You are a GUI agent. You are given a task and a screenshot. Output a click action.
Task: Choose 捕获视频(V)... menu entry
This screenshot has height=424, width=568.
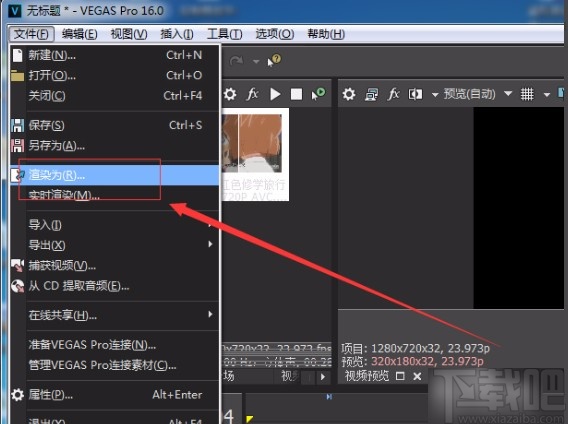point(114,266)
